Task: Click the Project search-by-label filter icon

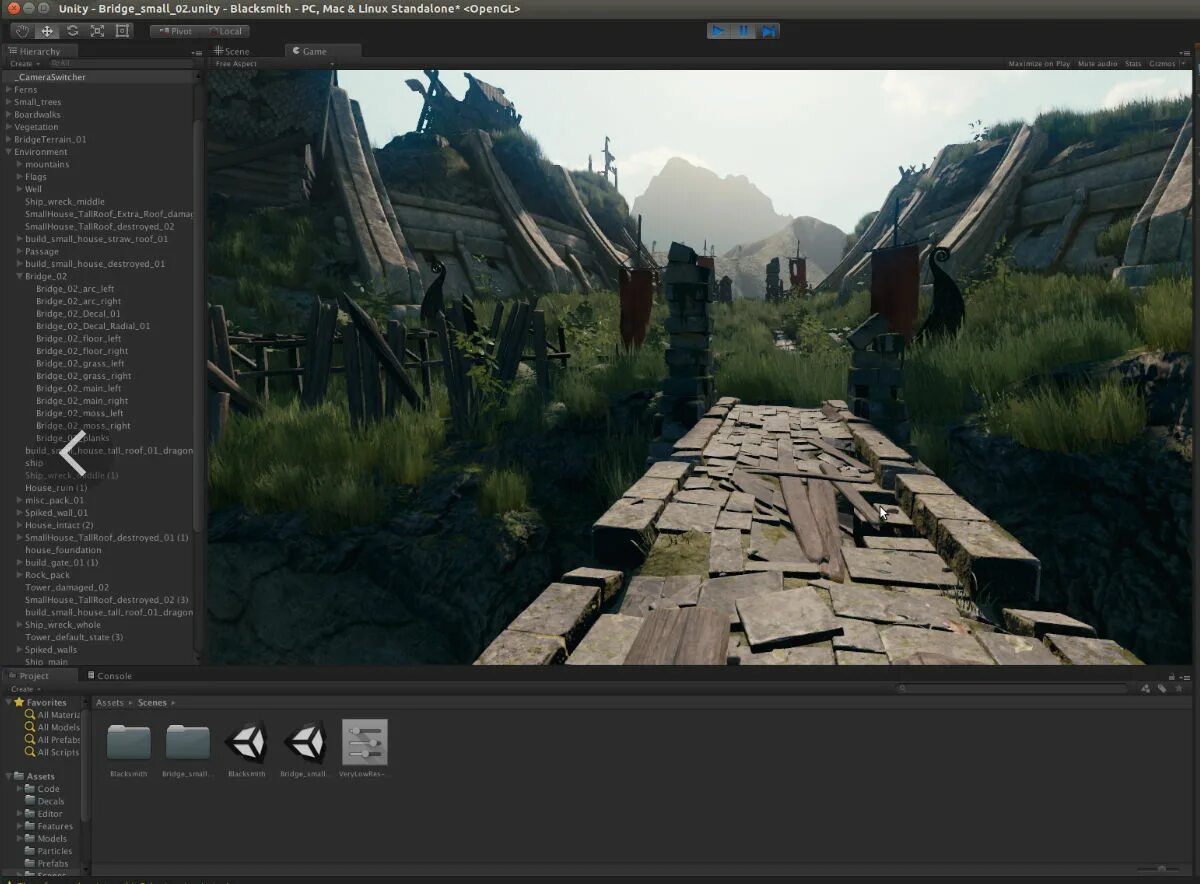Action: (x=1162, y=689)
